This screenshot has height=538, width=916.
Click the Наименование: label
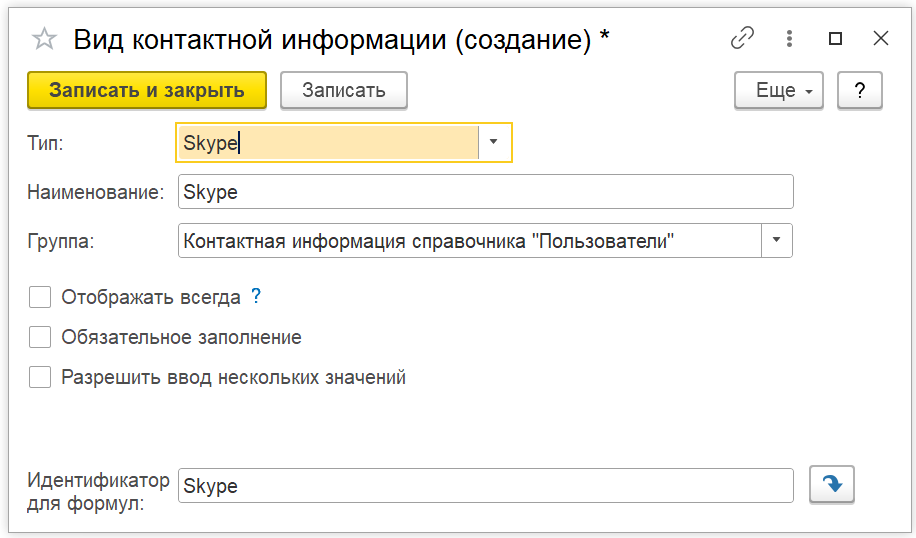[x=96, y=192]
